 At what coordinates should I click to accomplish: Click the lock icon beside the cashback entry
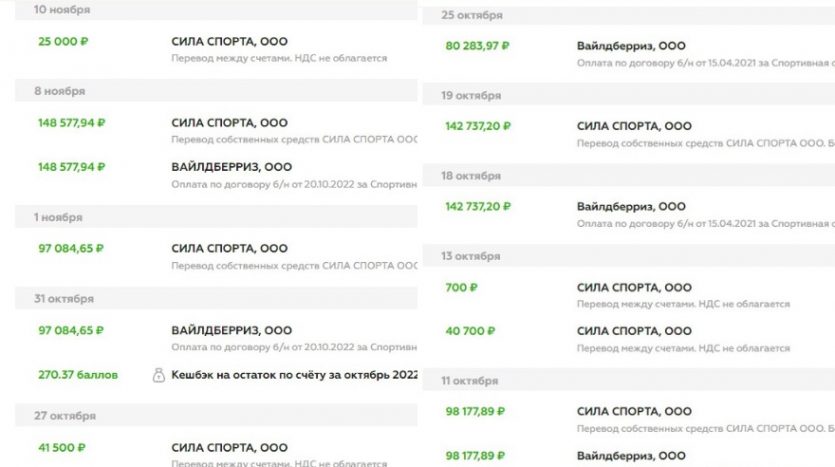click(158, 375)
